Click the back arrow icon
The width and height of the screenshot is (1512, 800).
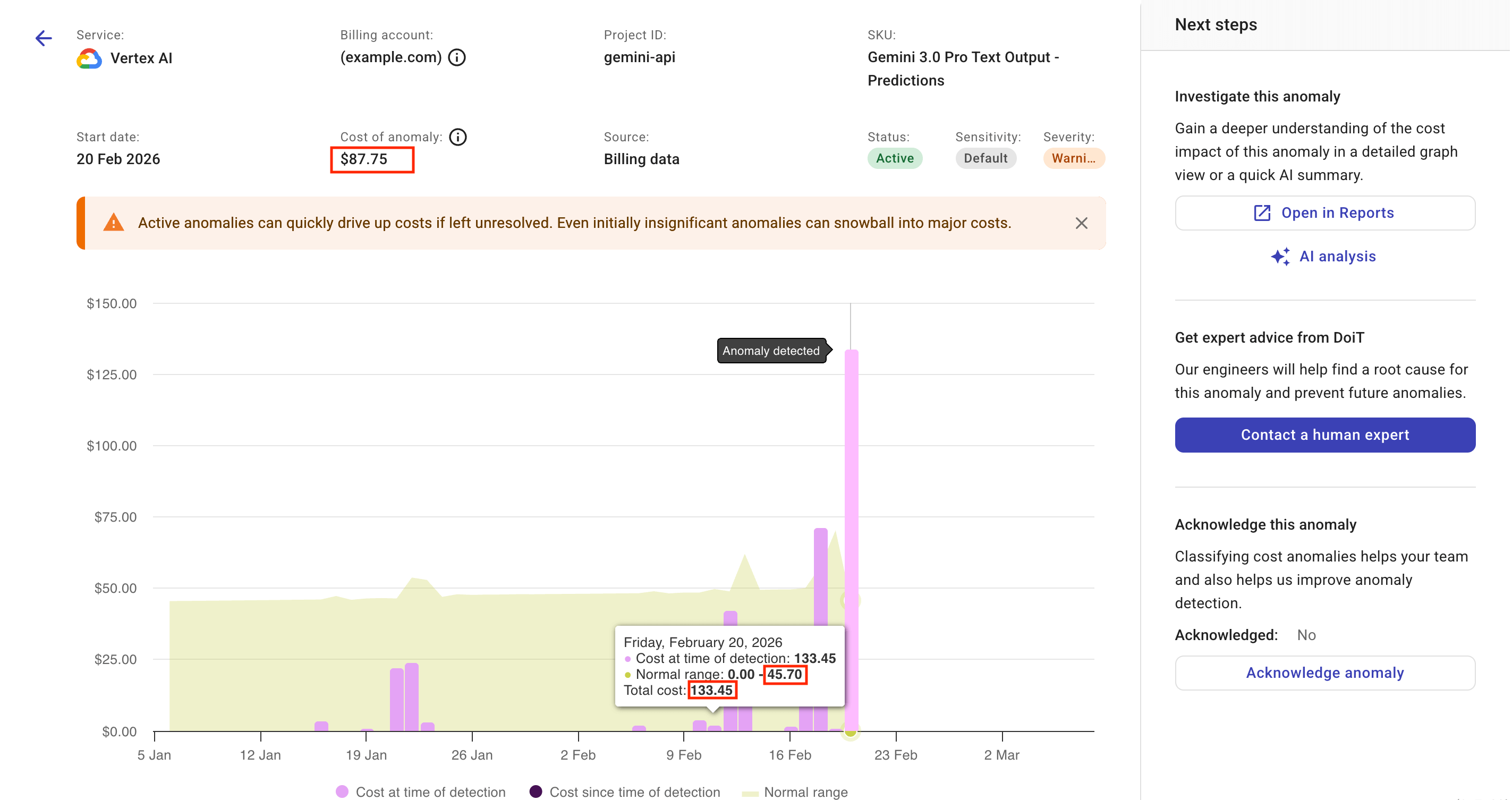click(x=44, y=39)
